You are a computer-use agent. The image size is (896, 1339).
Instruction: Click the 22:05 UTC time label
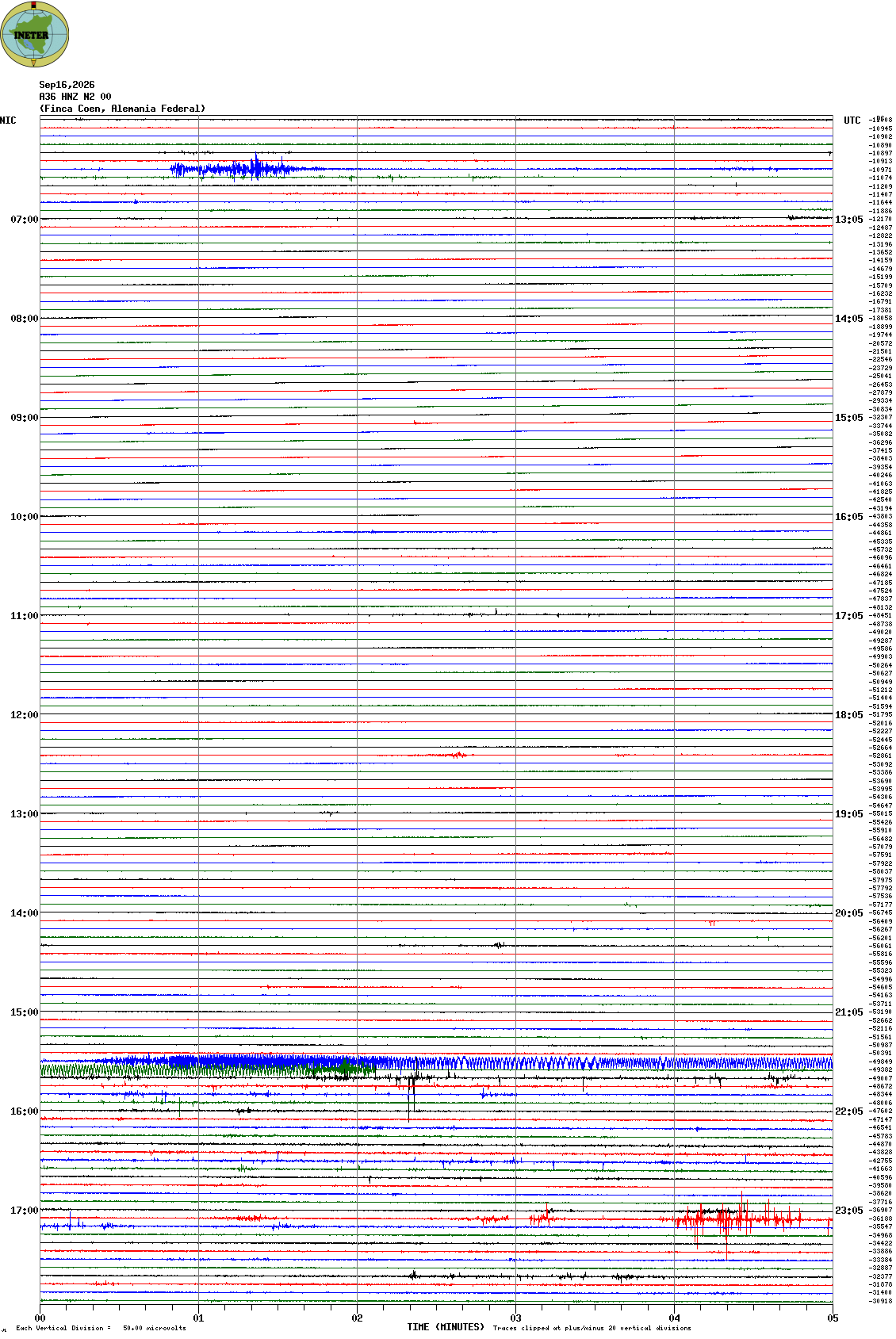[x=848, y=1111]
